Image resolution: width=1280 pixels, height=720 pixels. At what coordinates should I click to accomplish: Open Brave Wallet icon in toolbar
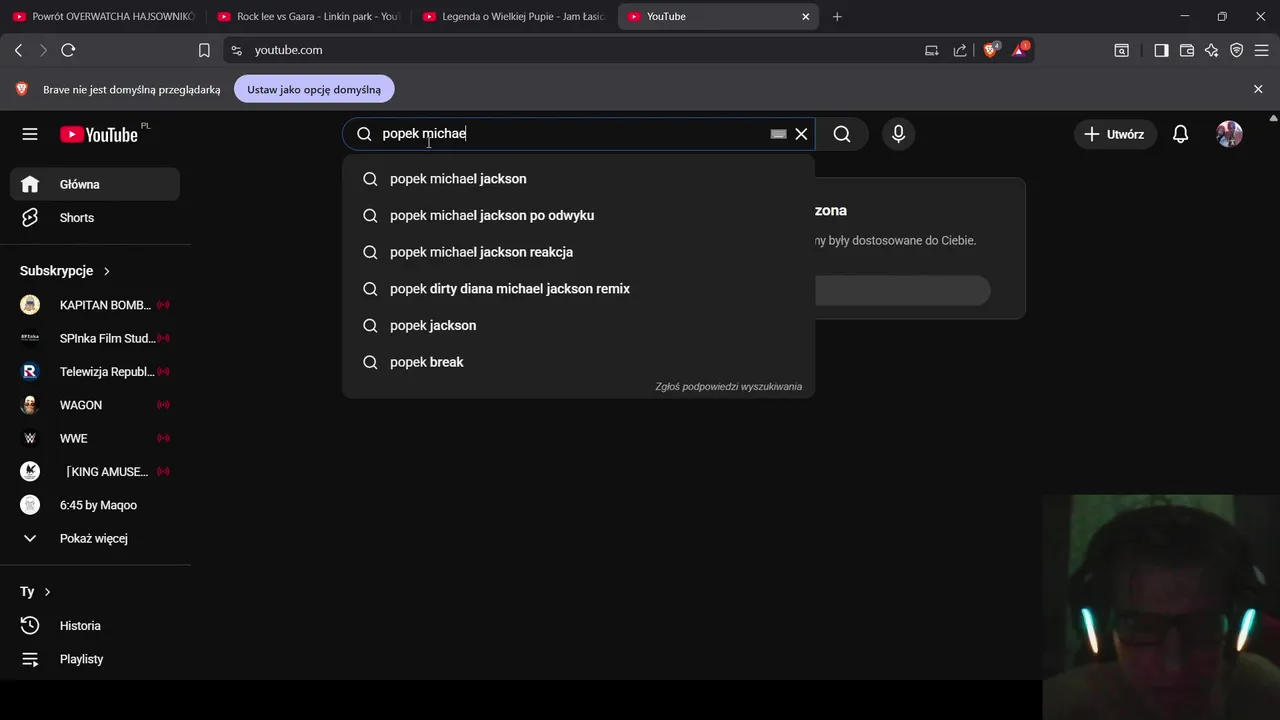(1187, 50)
